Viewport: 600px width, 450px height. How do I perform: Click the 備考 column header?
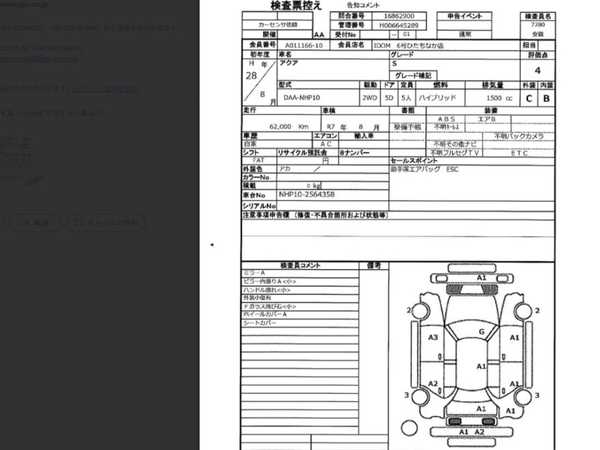(374, 265)
